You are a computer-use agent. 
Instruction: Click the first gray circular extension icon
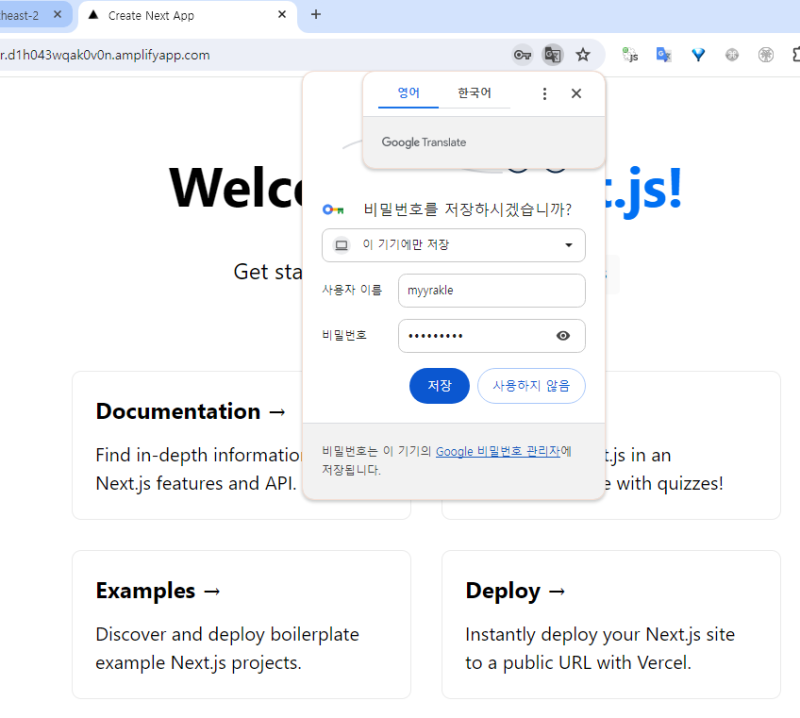point(732,55)
